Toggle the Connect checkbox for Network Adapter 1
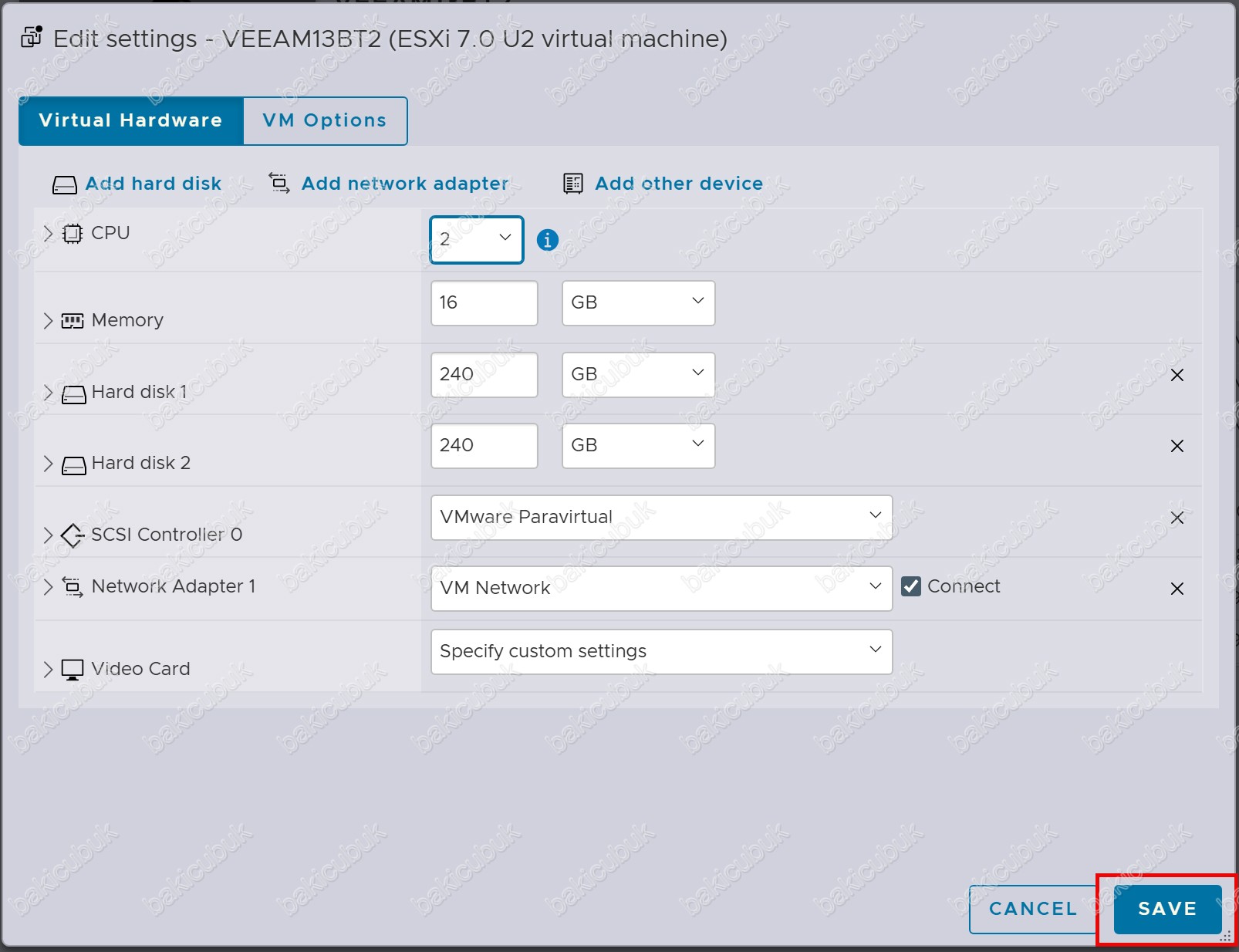 pos(911,586)
